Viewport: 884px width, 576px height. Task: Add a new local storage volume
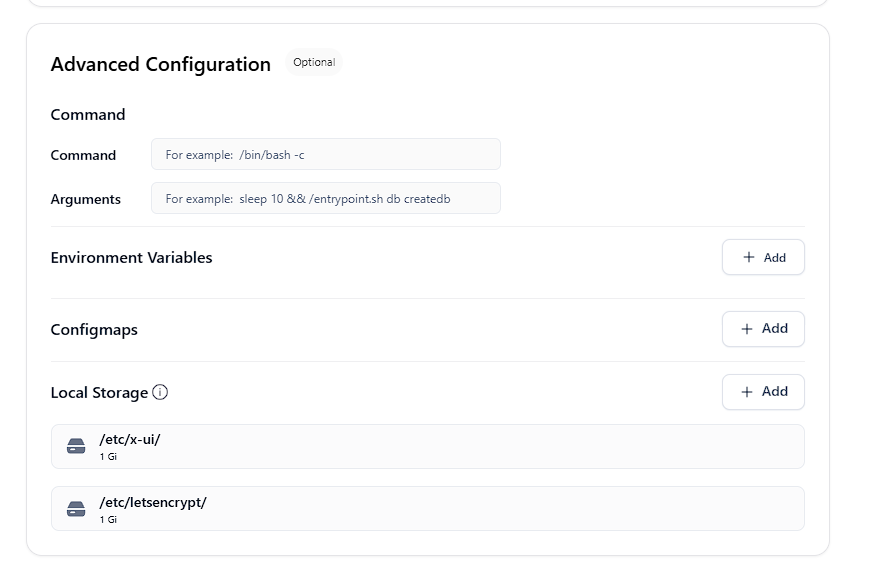point(763,391)
